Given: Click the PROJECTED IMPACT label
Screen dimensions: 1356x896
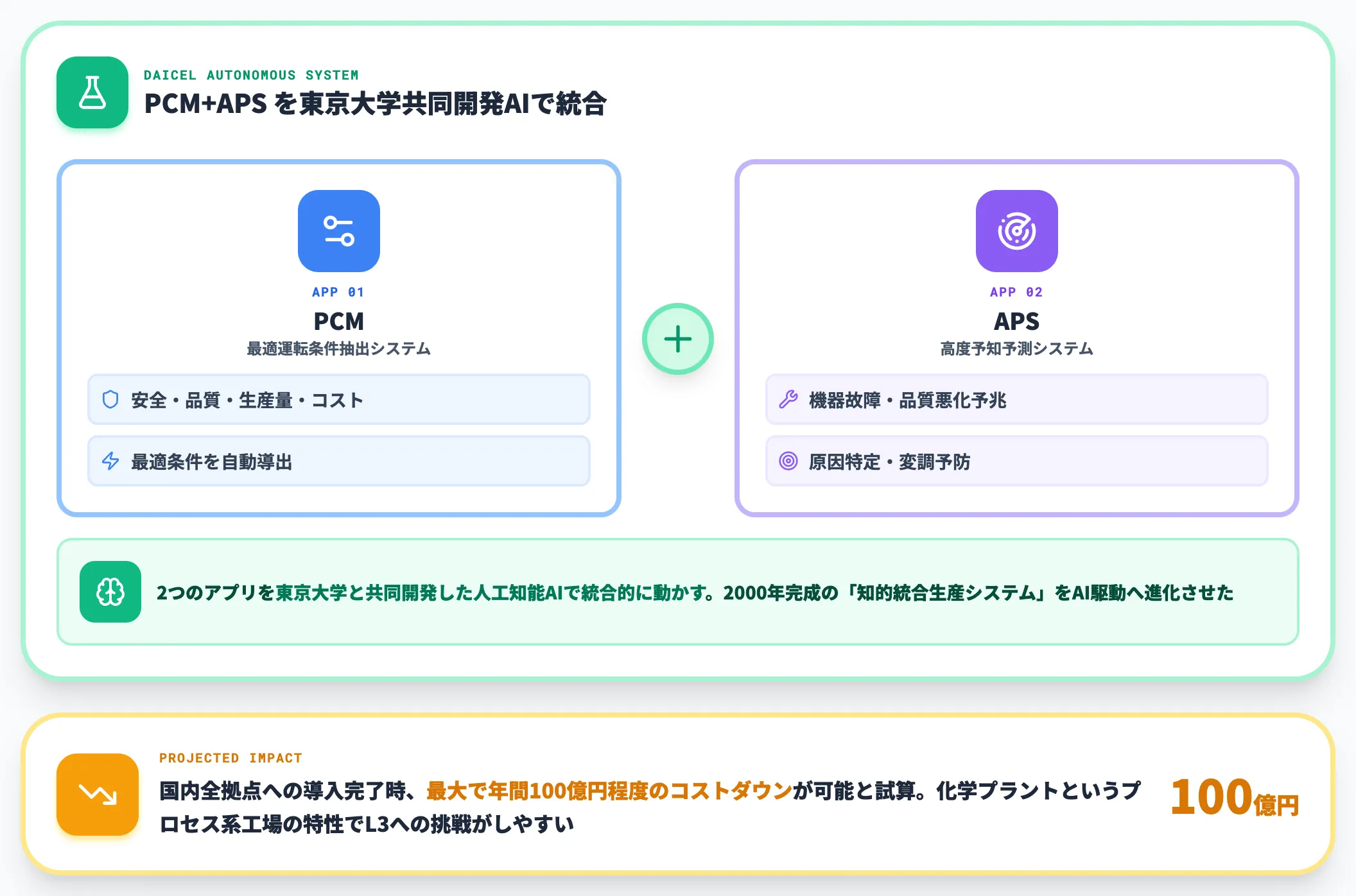Looking at the screenshot, I should [x=230, y=758].
